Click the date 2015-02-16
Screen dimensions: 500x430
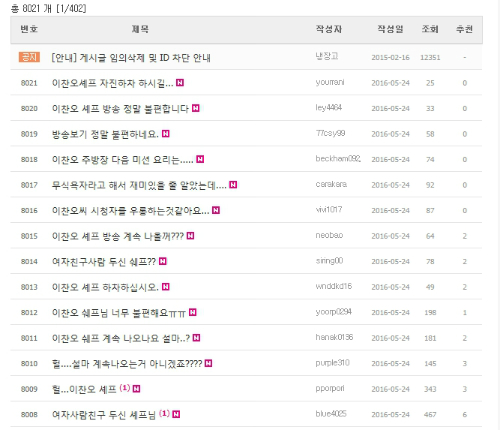tap(390, 57)
